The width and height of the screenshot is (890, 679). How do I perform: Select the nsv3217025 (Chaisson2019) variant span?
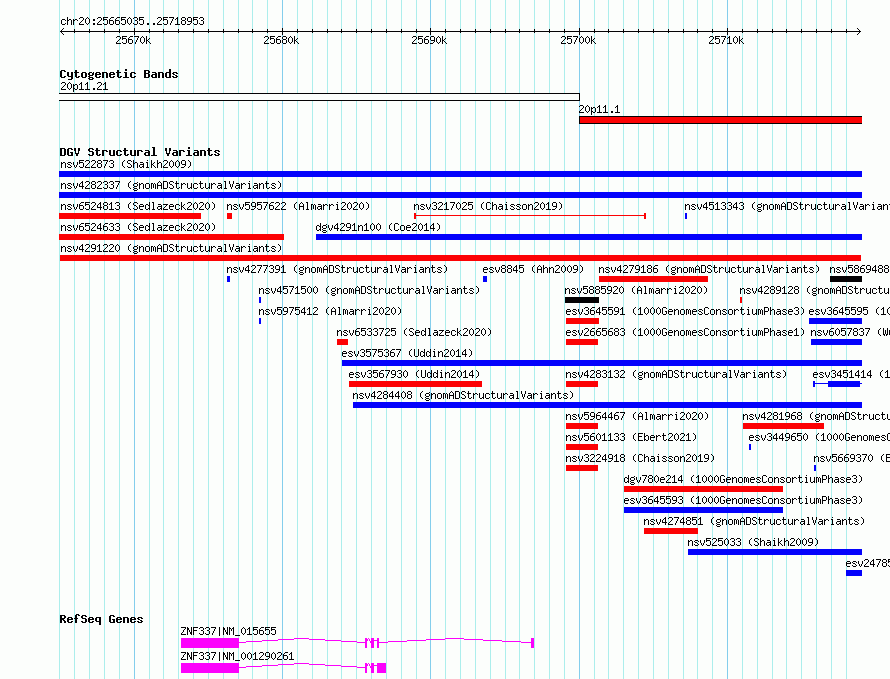pos(530,216)
